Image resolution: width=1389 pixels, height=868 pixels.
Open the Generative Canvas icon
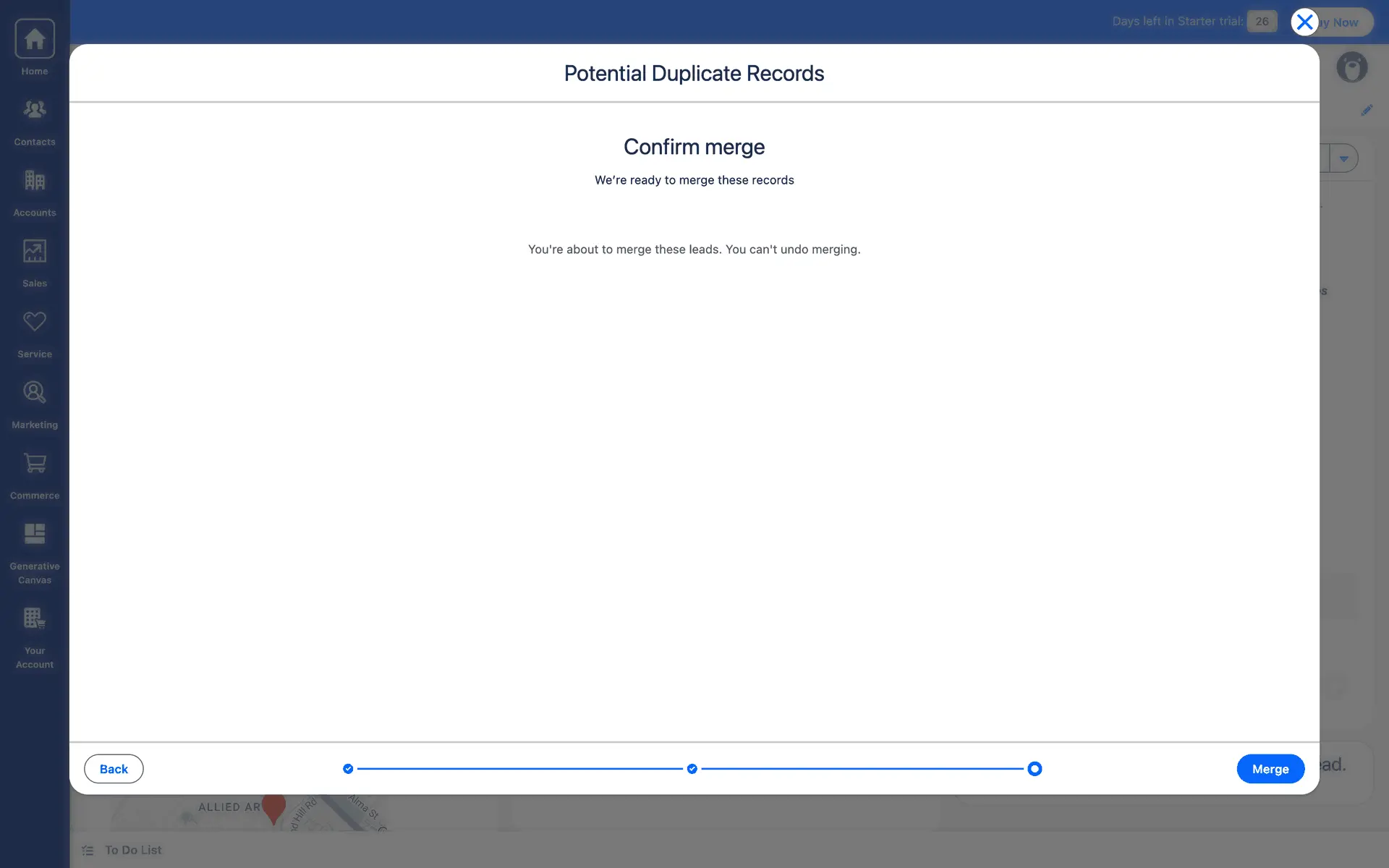pyautogui.click(x=34, y=535)
